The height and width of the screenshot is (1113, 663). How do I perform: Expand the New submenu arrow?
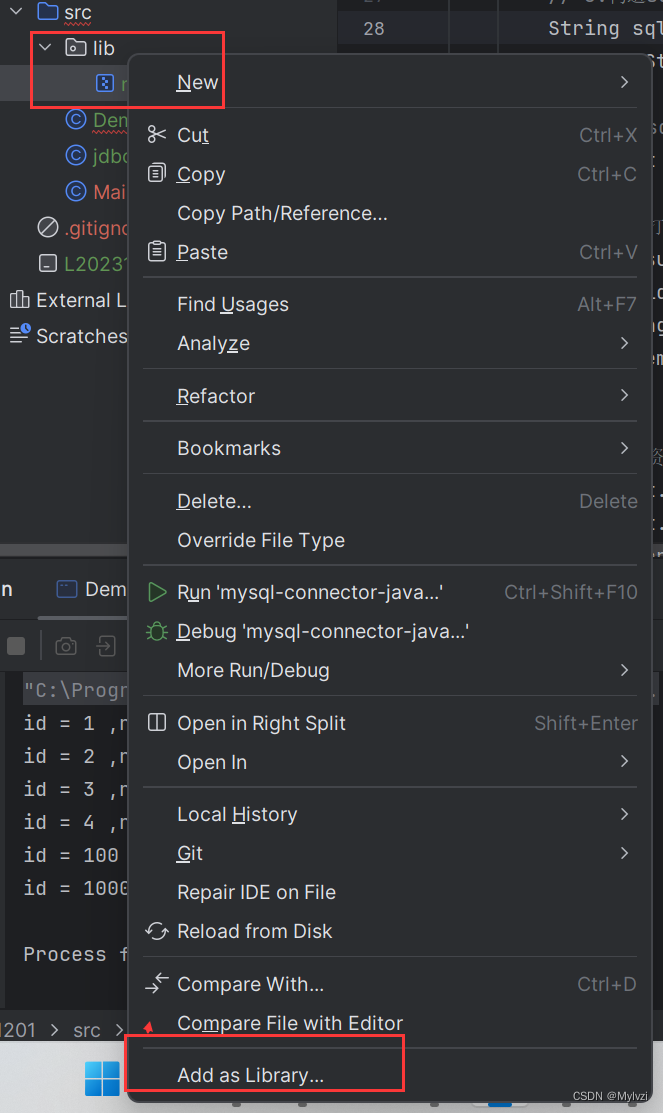pos(624,82)
